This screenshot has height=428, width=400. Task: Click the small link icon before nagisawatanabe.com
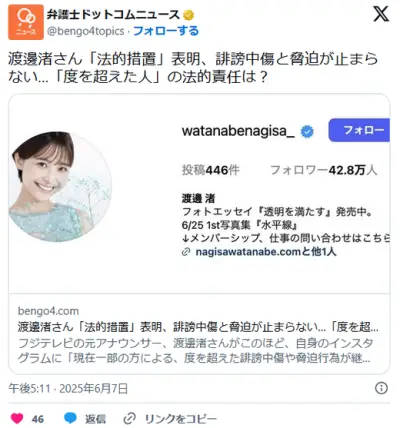[x=186, y=252]
